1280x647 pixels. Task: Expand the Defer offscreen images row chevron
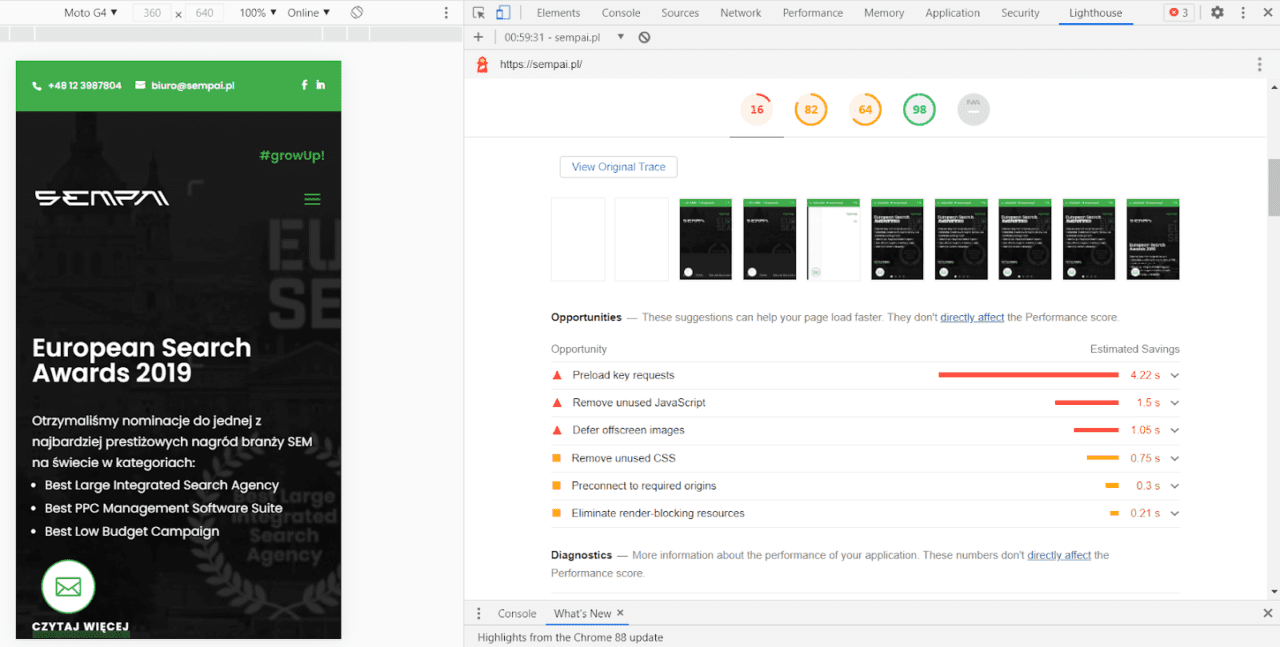1175,430
